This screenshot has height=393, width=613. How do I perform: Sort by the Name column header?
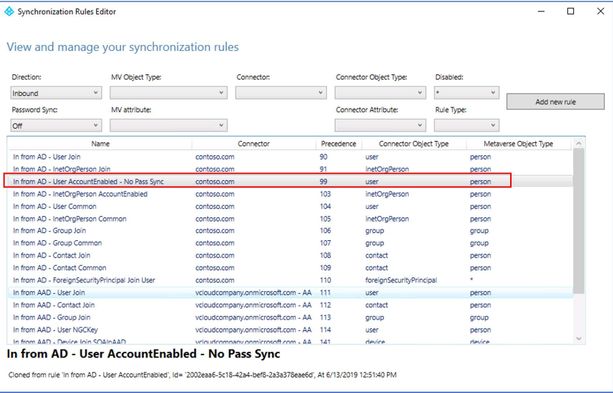pos(100,144)
